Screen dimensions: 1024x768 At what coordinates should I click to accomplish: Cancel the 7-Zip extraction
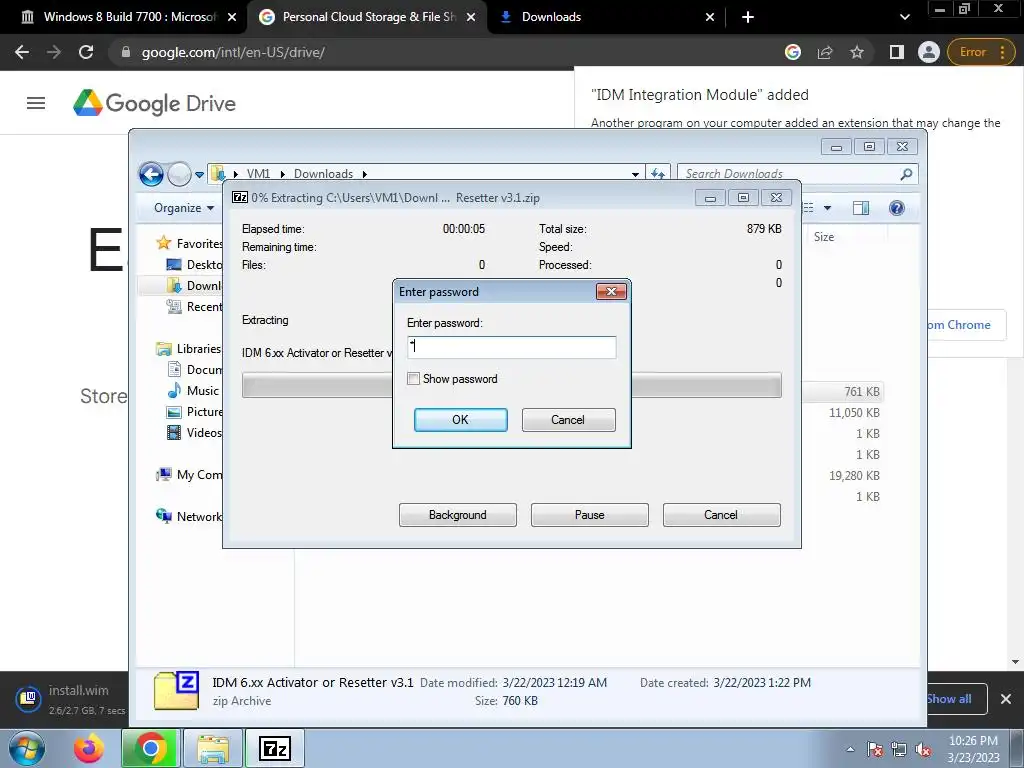721,515
